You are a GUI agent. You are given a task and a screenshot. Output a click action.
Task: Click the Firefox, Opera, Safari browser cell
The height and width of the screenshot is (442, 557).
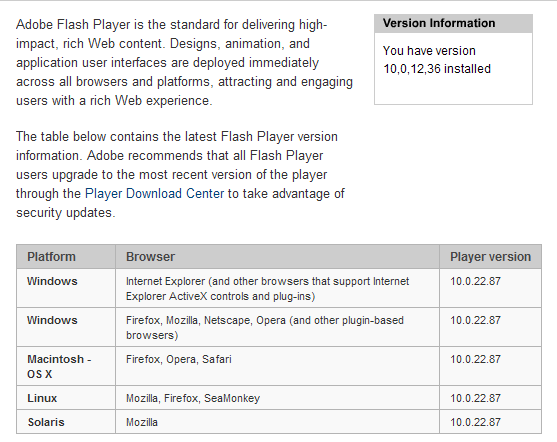click(x=277, y=366)
